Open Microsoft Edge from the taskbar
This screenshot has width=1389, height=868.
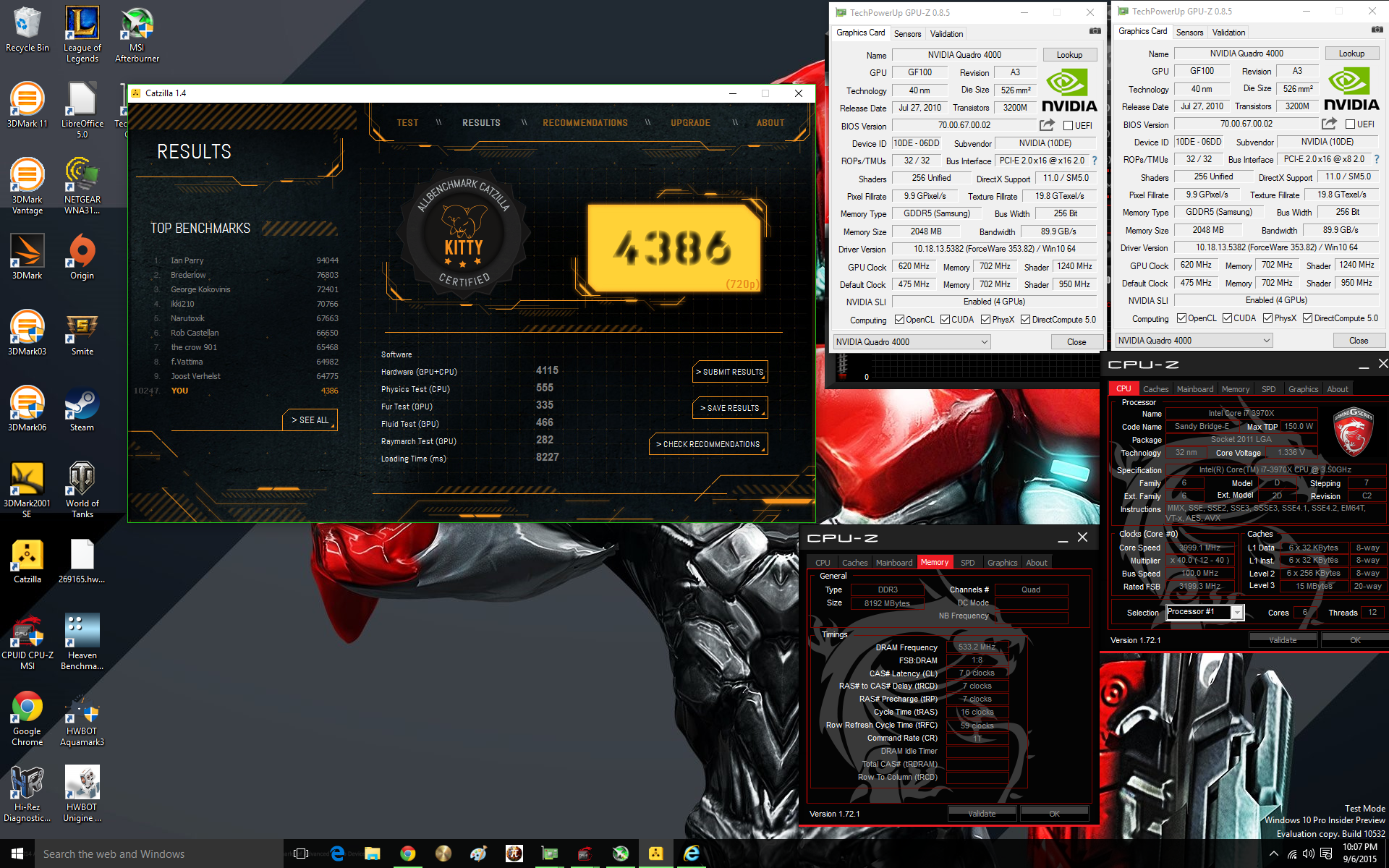click(x=337, y=854)
